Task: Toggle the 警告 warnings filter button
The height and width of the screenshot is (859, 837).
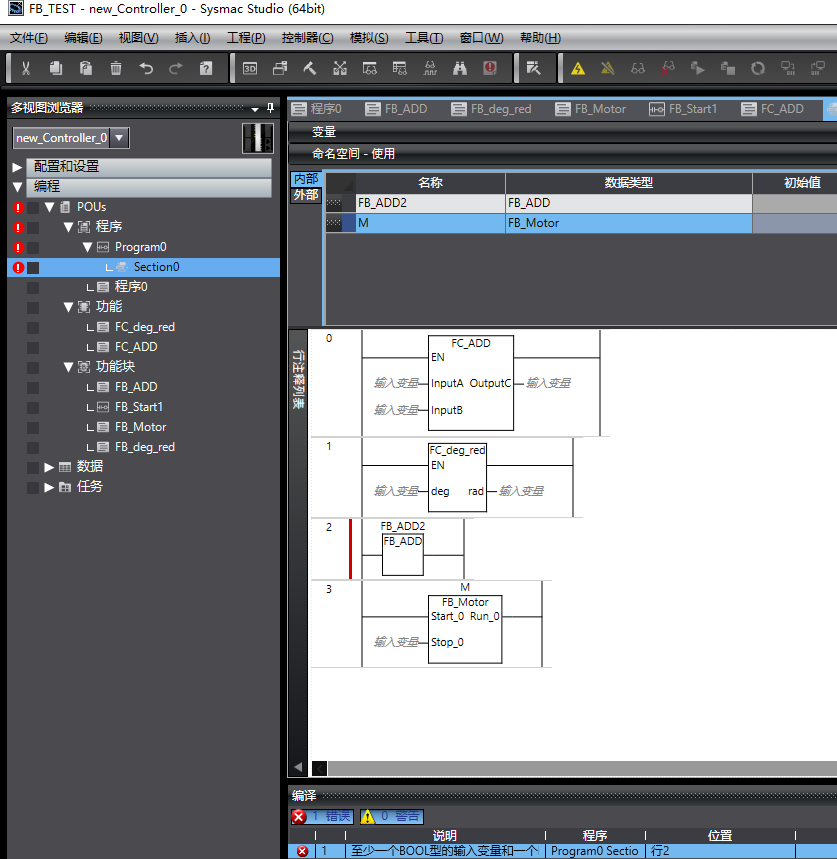Action: 390,816
